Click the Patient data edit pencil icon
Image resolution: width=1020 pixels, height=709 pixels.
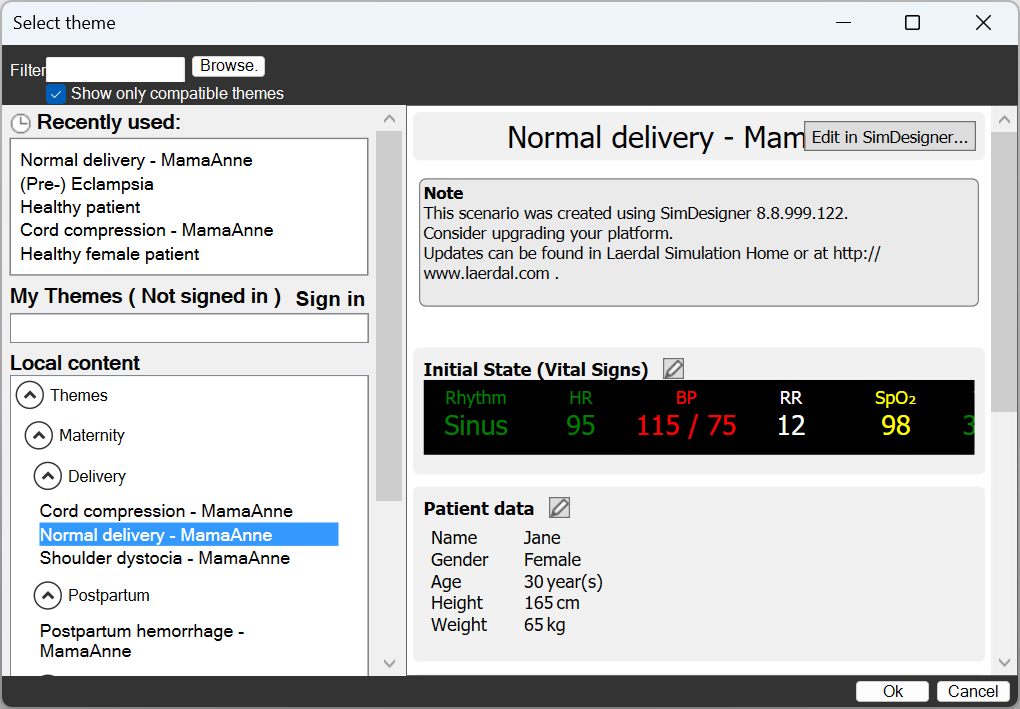560,508
